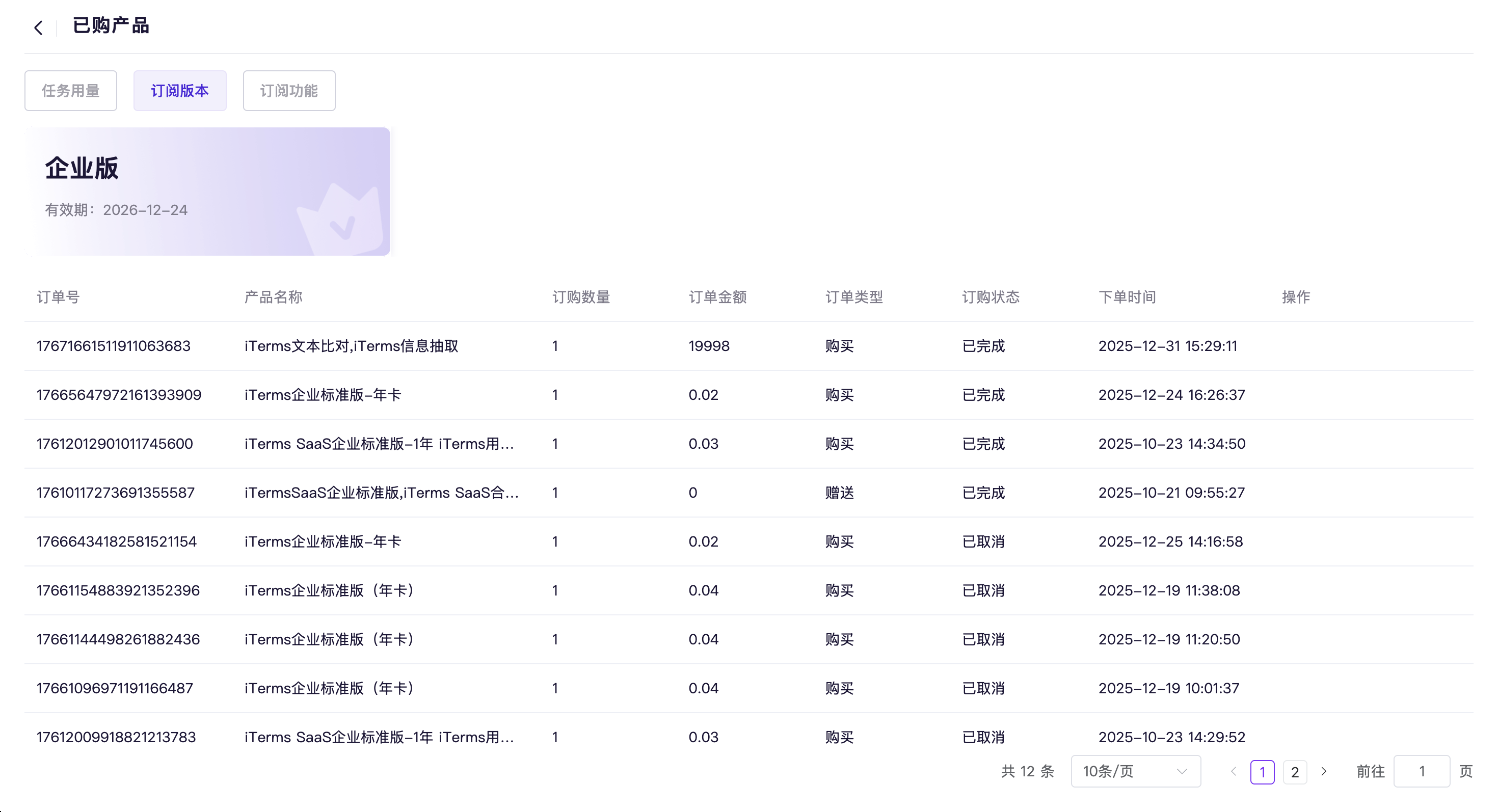Go to page 2
The width and height of the screenshot is (1498, 812).
pyautogui.click(x=1295, y=772)
